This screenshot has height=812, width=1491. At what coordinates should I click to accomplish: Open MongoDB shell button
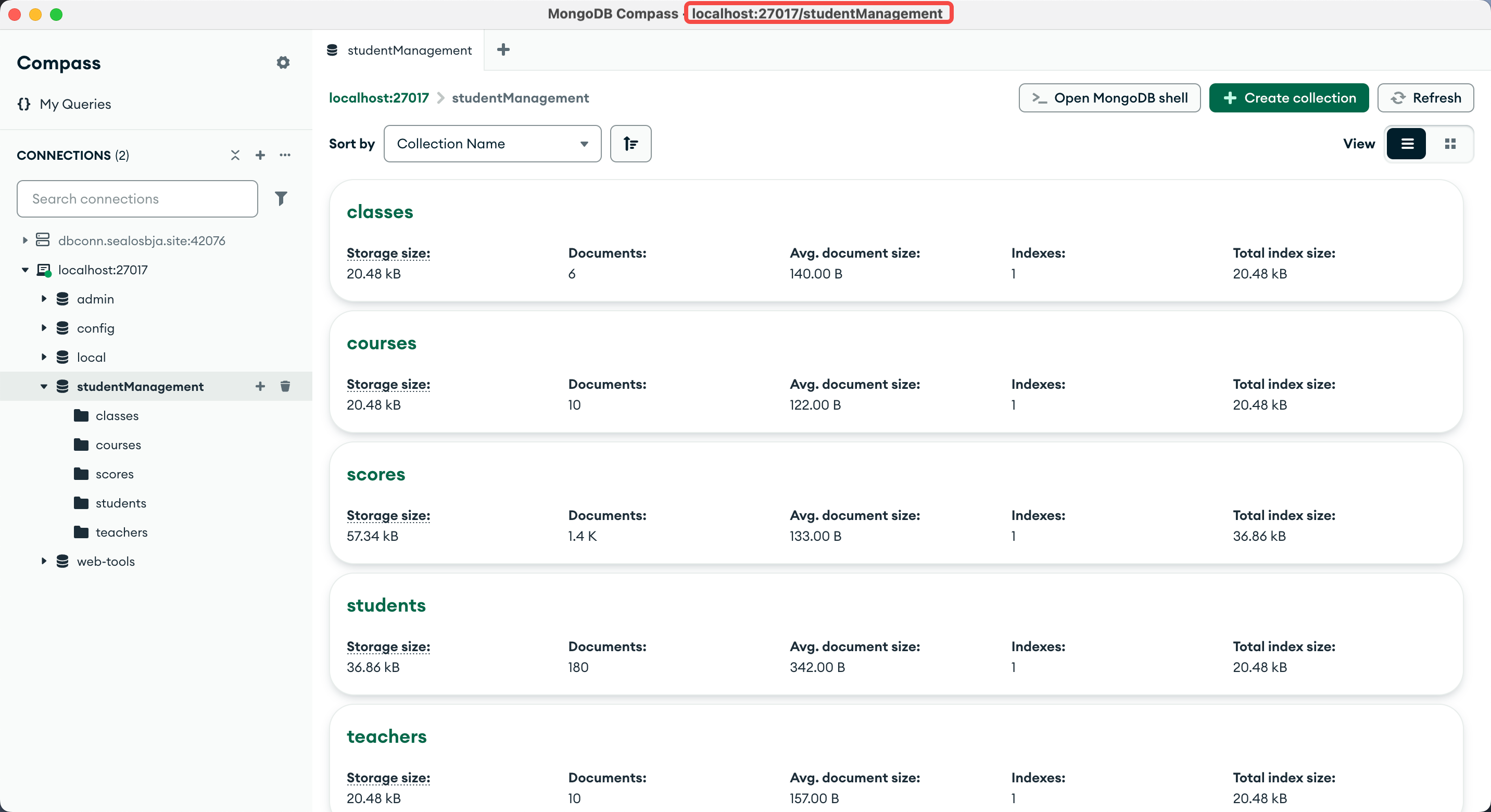pos(1109,98)
